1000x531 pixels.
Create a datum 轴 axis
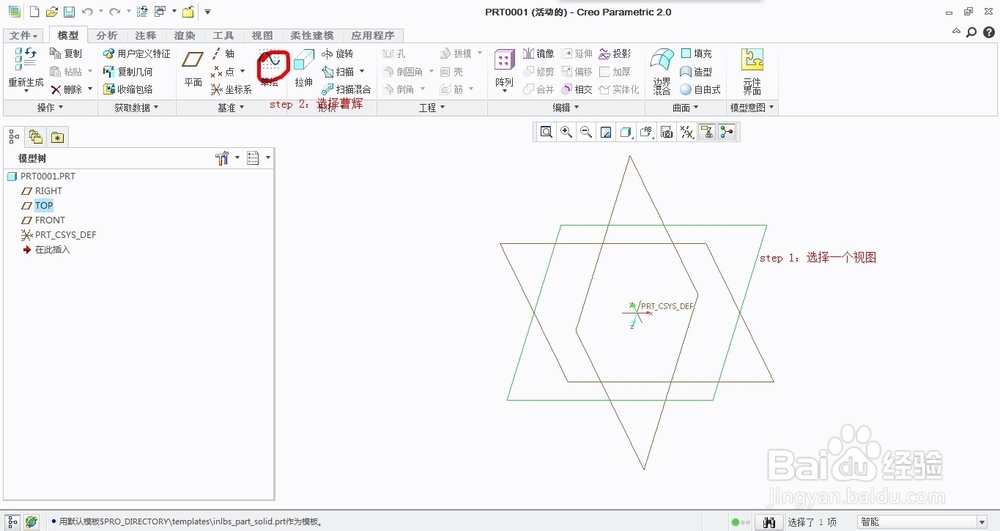(223, 54)
